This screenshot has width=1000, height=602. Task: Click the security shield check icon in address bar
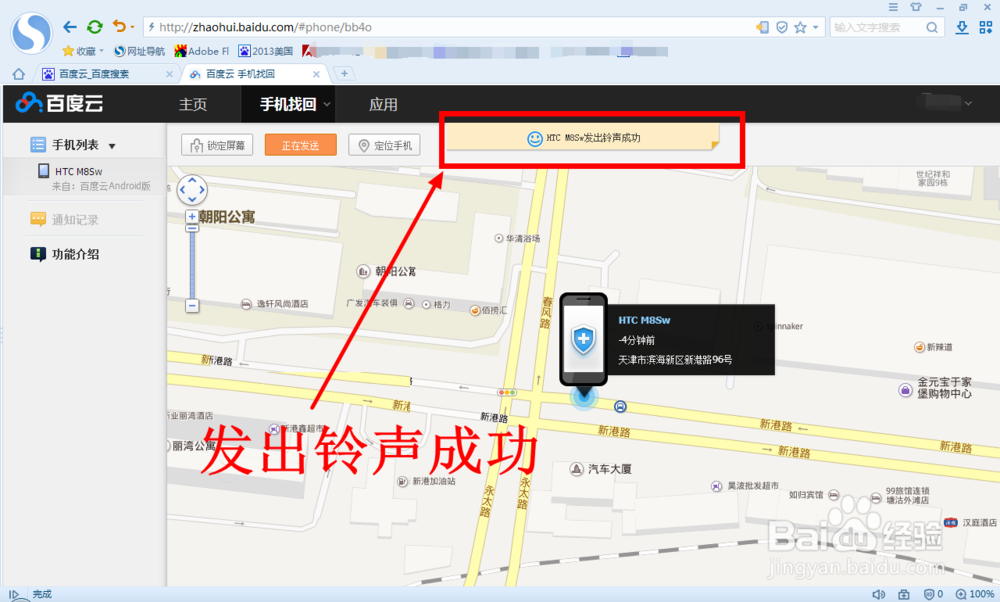coord(781,27)
